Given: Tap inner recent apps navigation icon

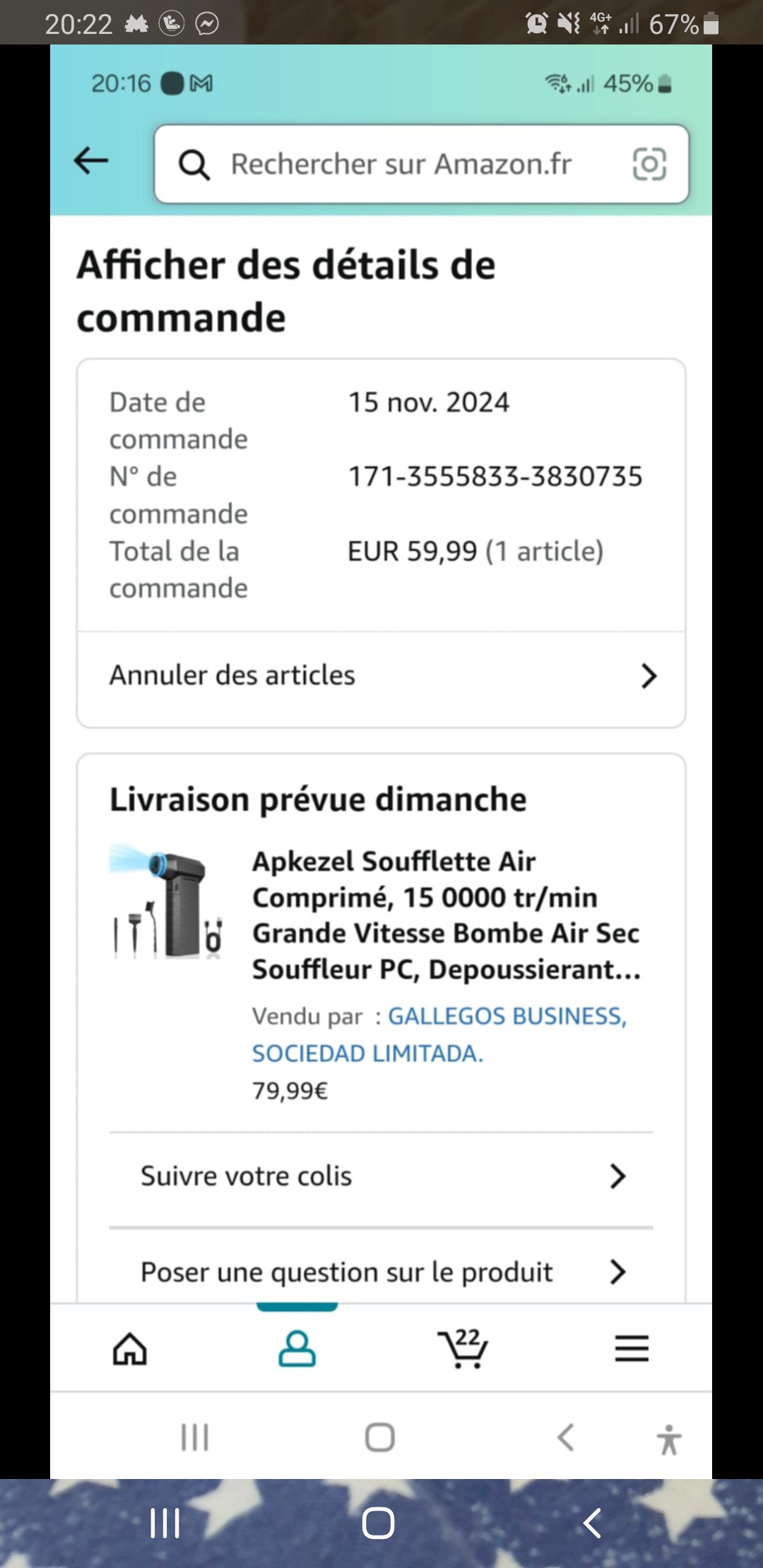Looking at the screenshot, I should point(195,1437).
